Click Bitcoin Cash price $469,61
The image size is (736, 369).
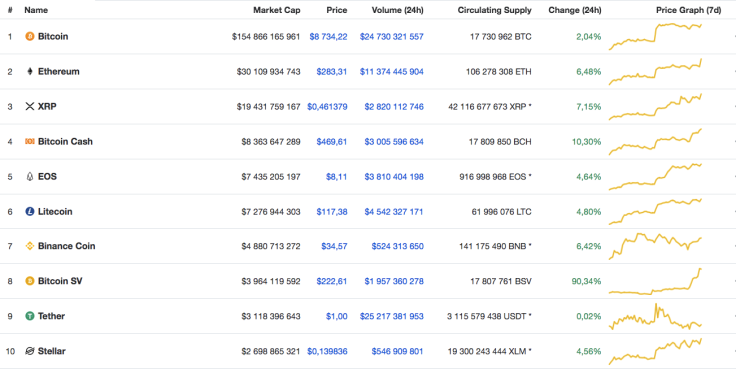332,142
